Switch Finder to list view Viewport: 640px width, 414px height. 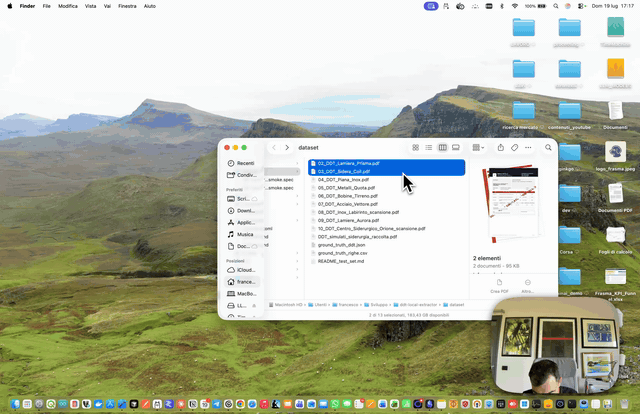429,147
